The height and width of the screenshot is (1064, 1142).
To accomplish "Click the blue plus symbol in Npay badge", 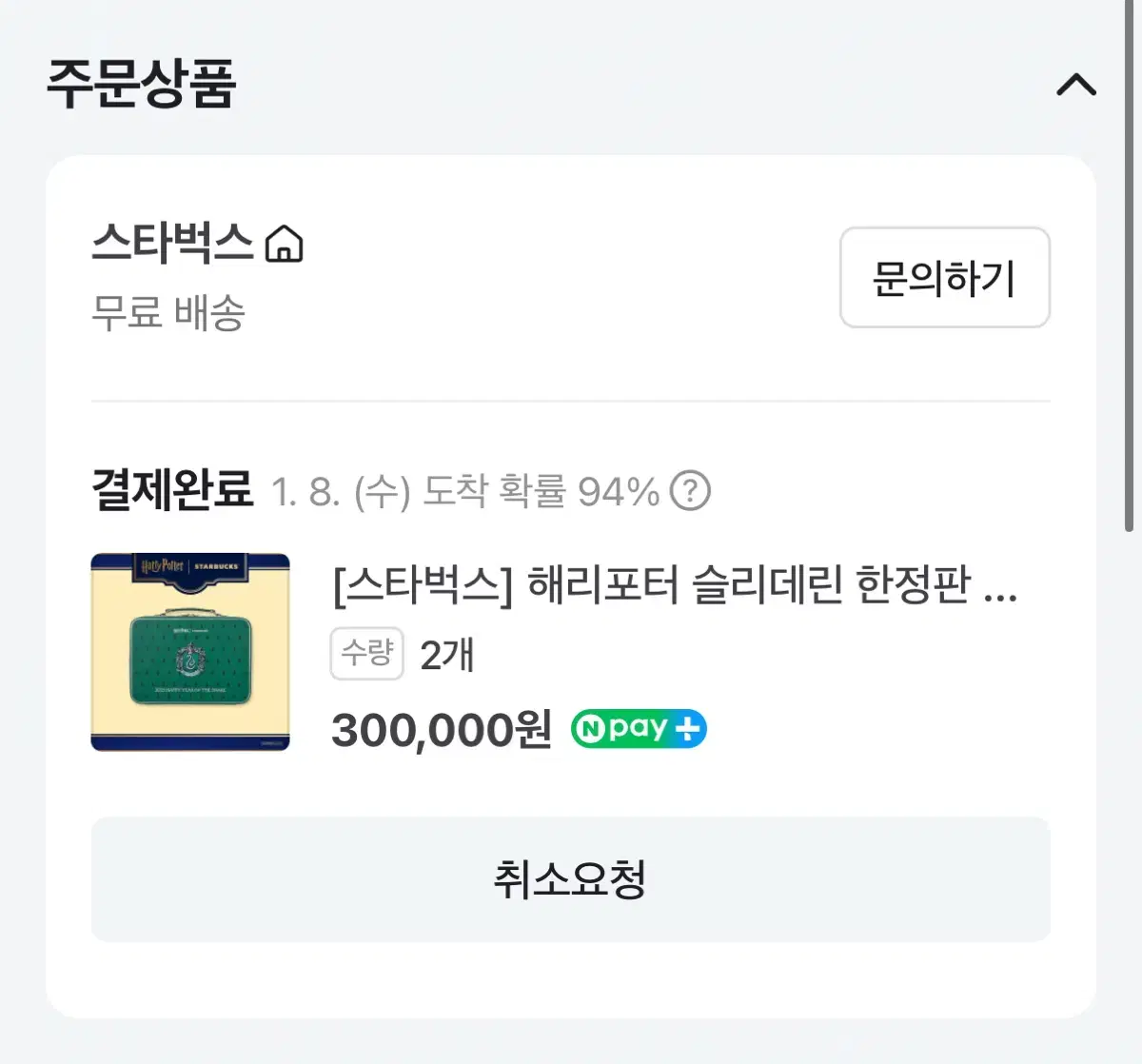I will click(x=687, y=729).
